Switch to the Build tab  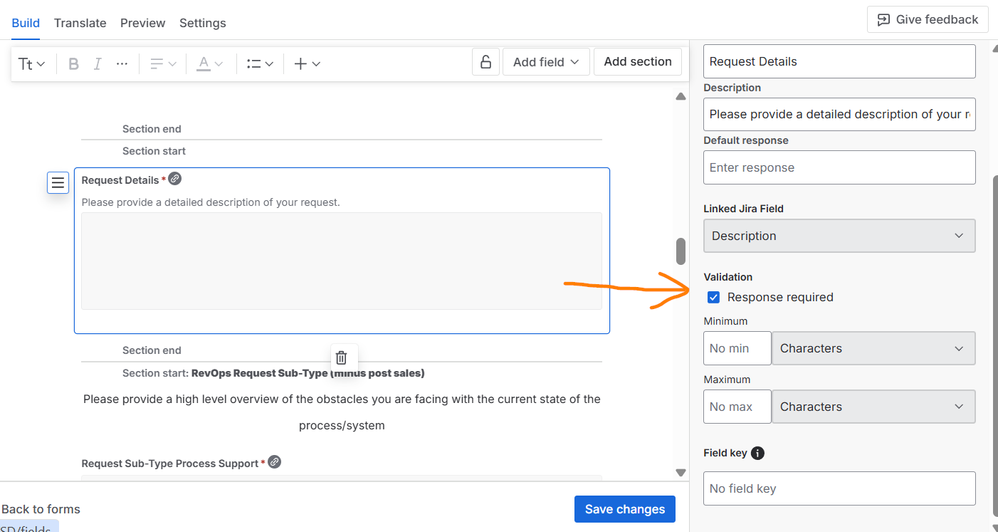pyautogui.click(x=25, y=23)
